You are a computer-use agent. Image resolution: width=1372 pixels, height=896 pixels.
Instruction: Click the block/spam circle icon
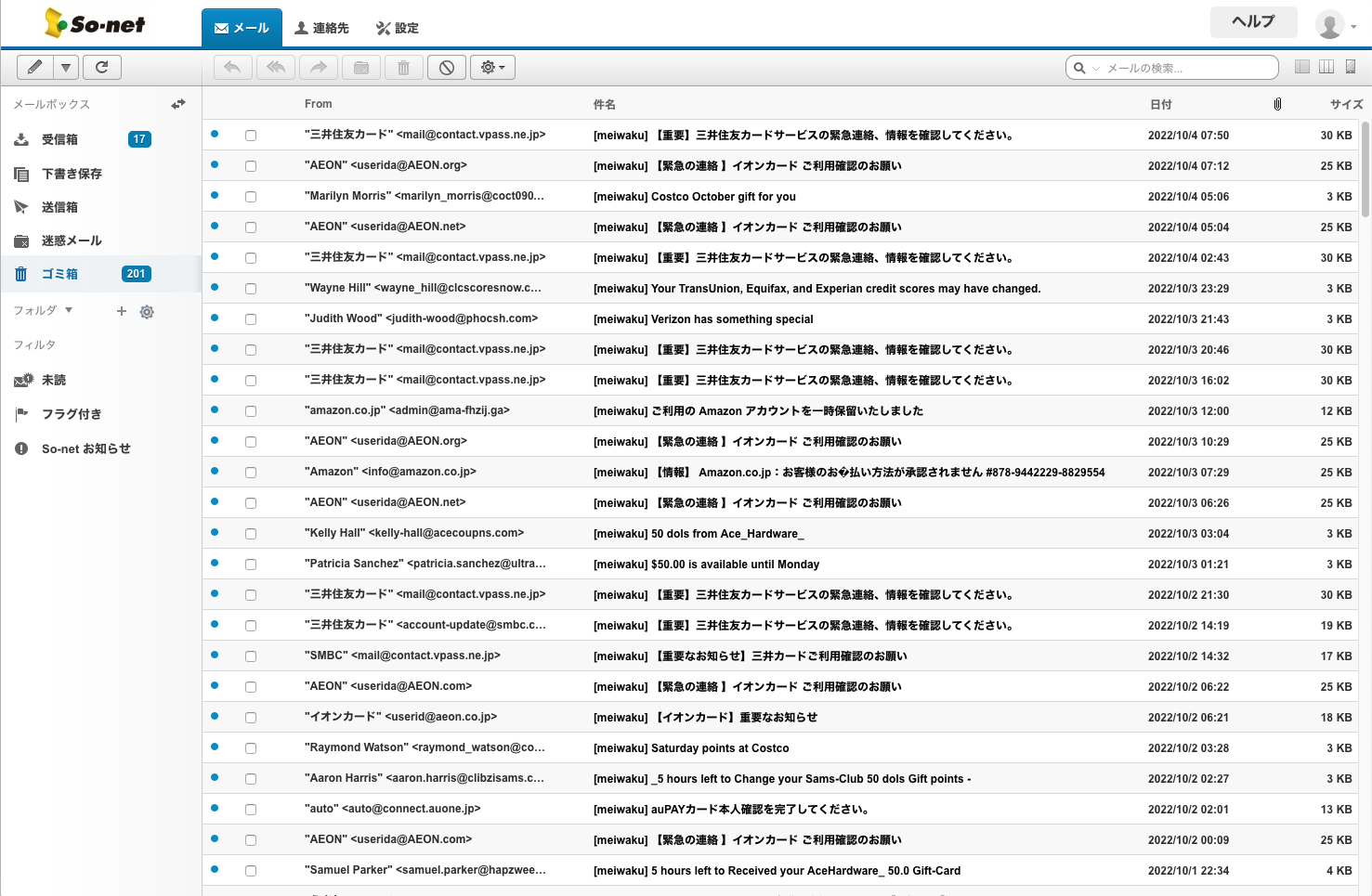point(447,67)
